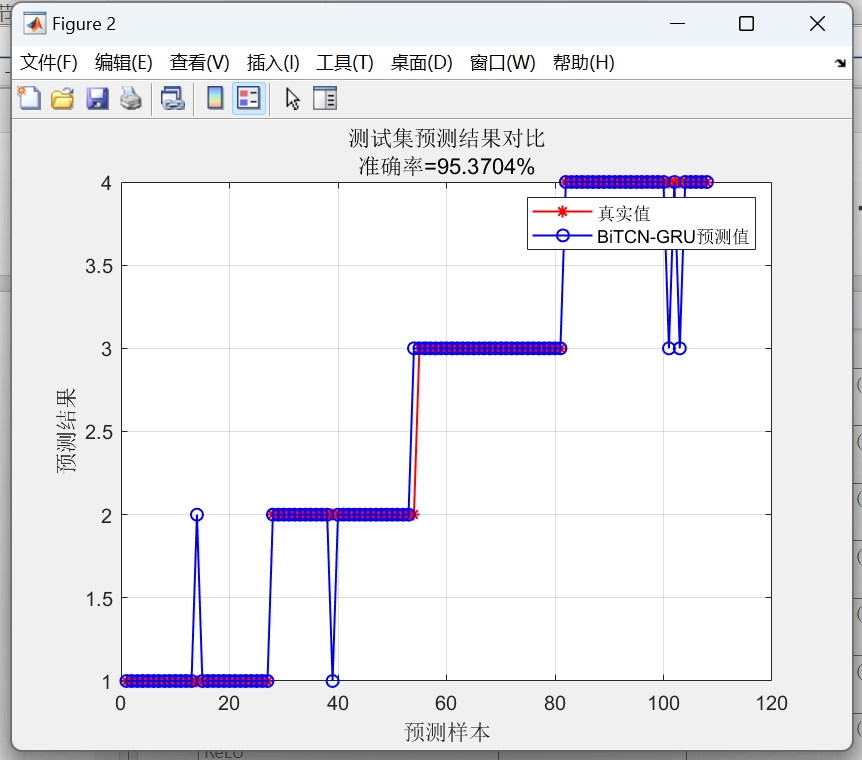Image resolution: width=862 pixels, height=760 pixels.
Task: Toggle the colorbar on the plot
Action: click(x=212, y=98)
